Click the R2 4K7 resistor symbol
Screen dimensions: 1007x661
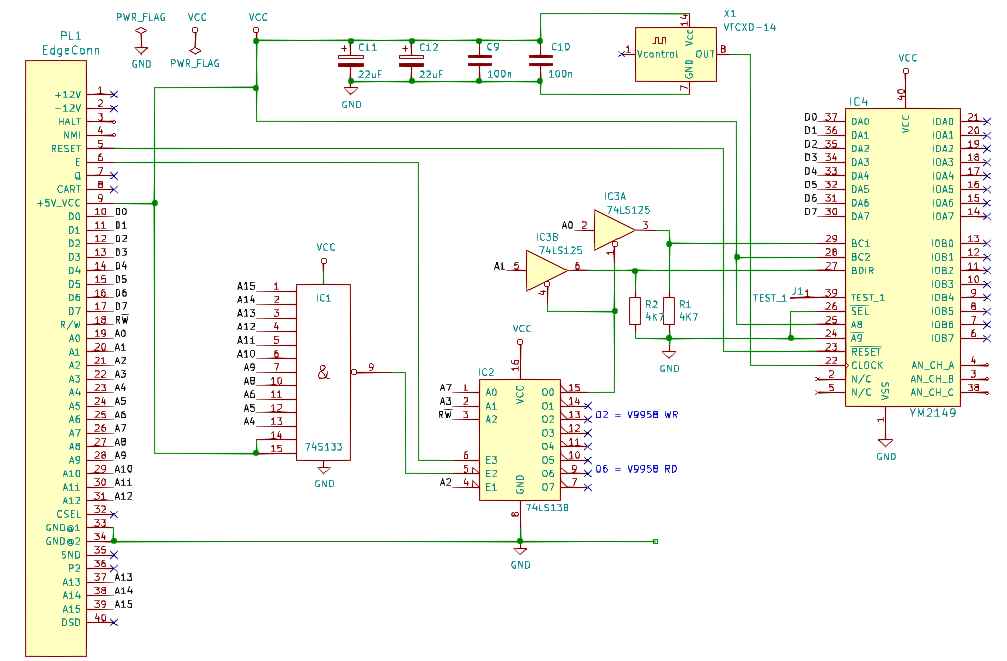(635, 310)
